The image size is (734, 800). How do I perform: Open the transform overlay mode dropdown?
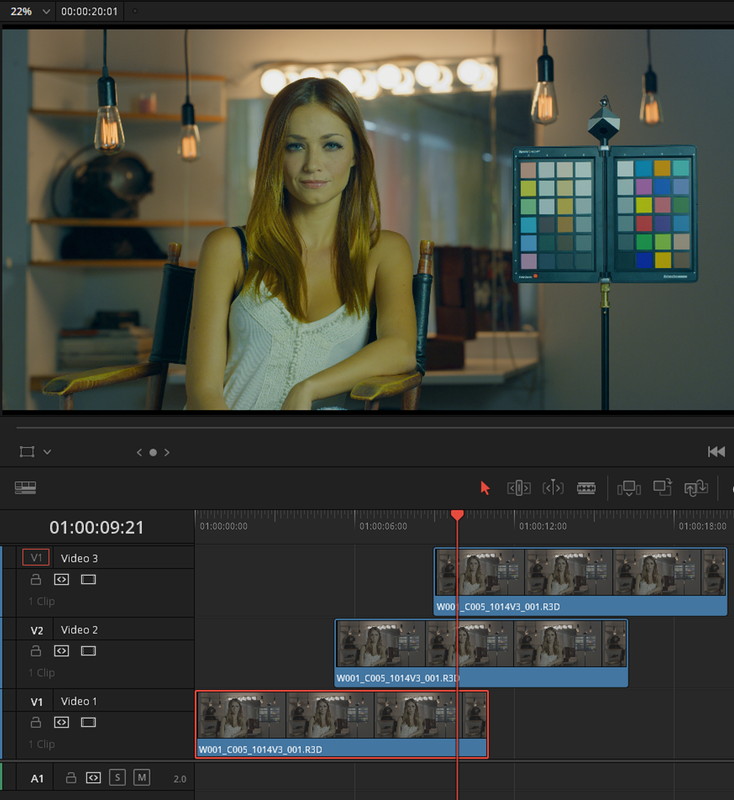pyautogui.click(x=47, y=452)
